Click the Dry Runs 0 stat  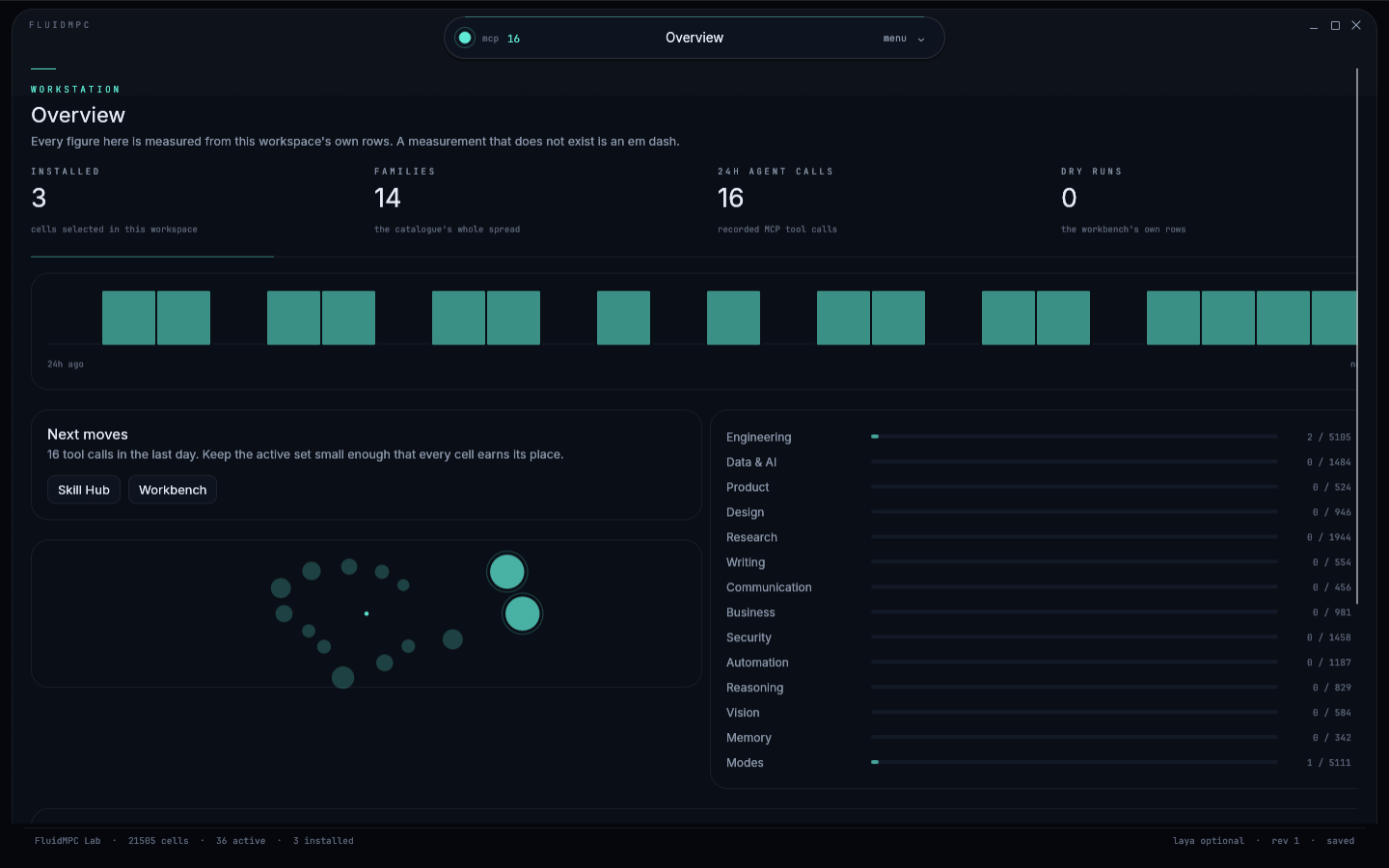tap(1069, 199)
